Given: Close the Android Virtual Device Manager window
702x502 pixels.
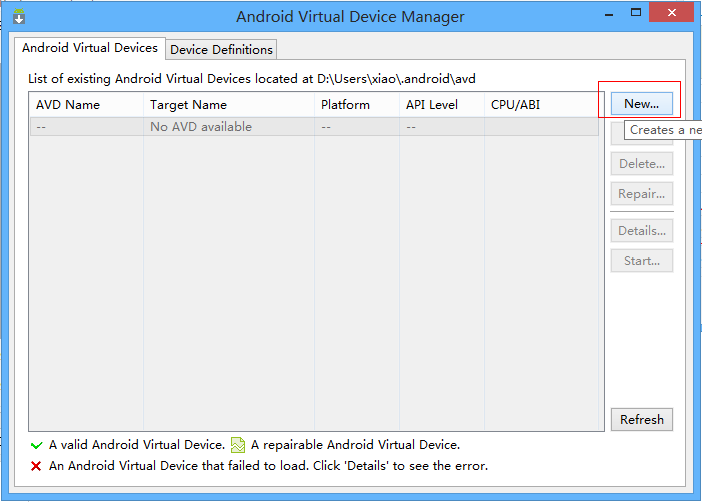Looking at the screenshot, I should pyautogui.click(x=672, y=13).
